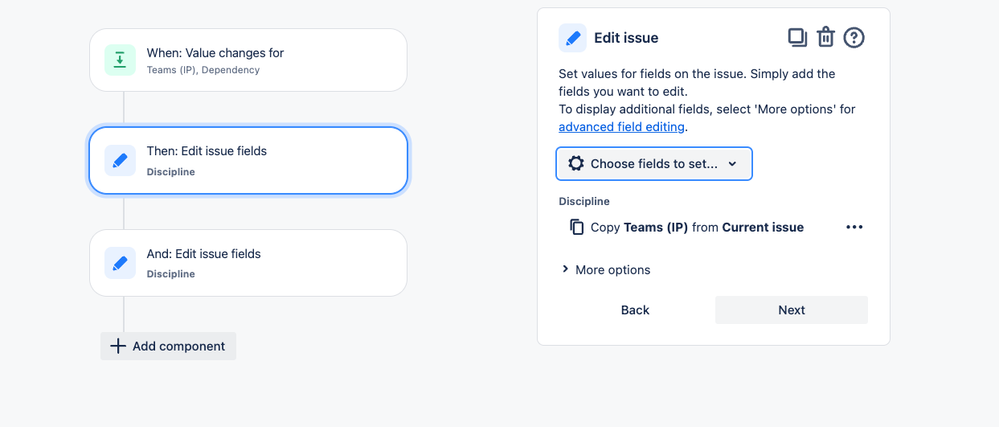Click the Back button
The height and width of the screenshot is (427, 999).
click(x=635, y=310)
